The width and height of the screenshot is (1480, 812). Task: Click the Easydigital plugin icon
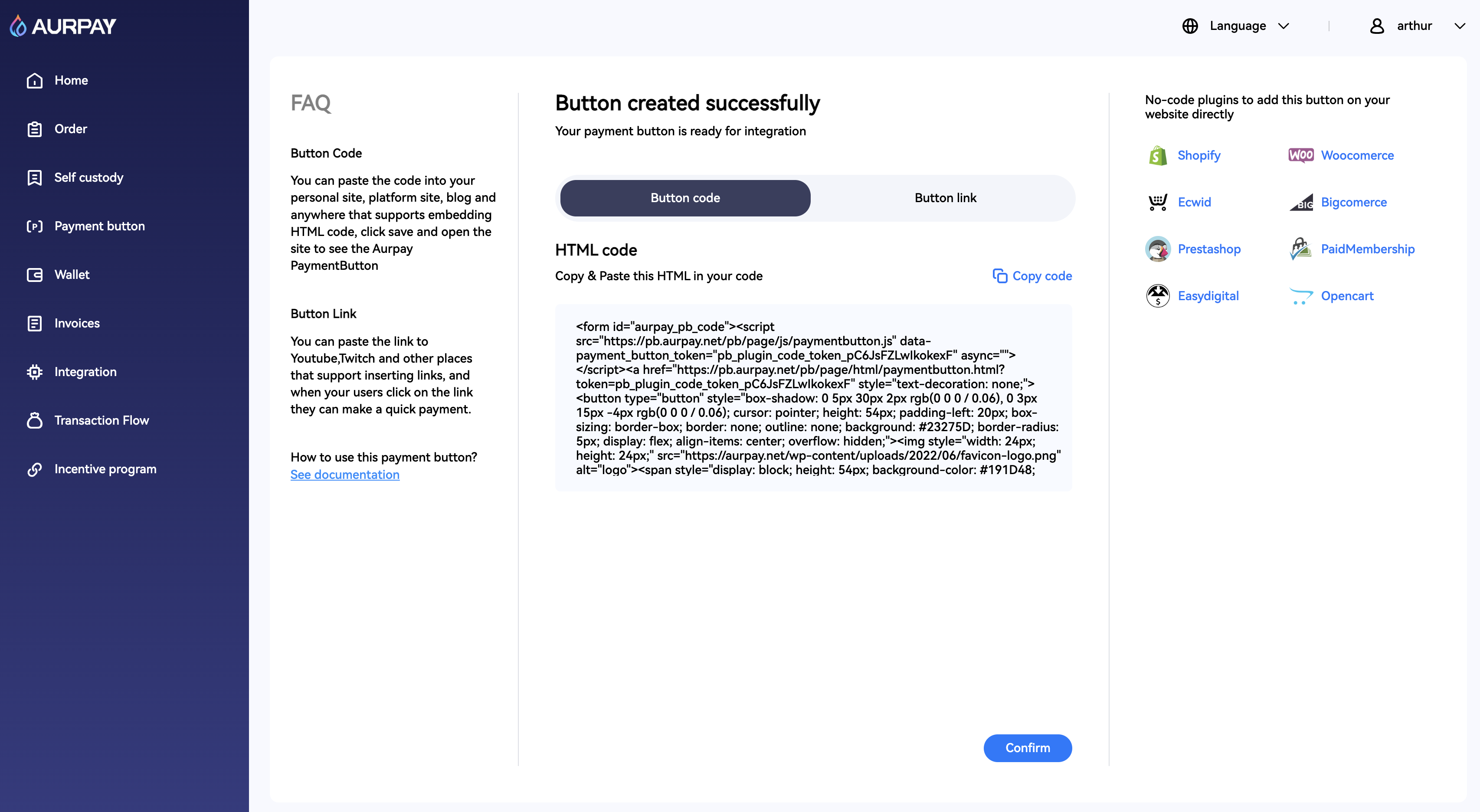(x=1158, y=296)
